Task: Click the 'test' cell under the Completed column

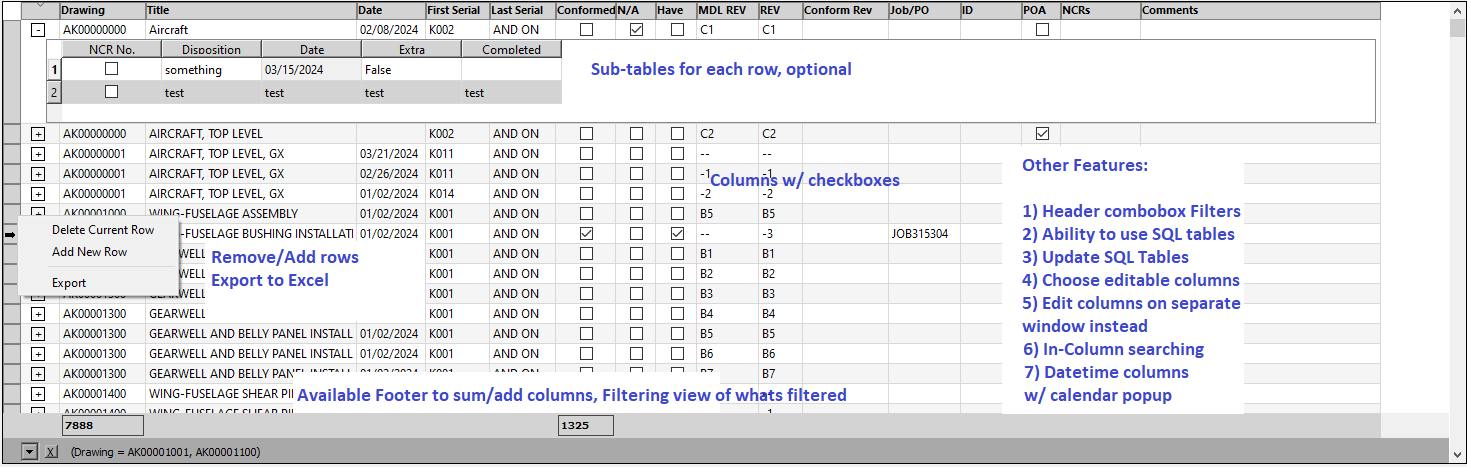Action: click(511, 92)
